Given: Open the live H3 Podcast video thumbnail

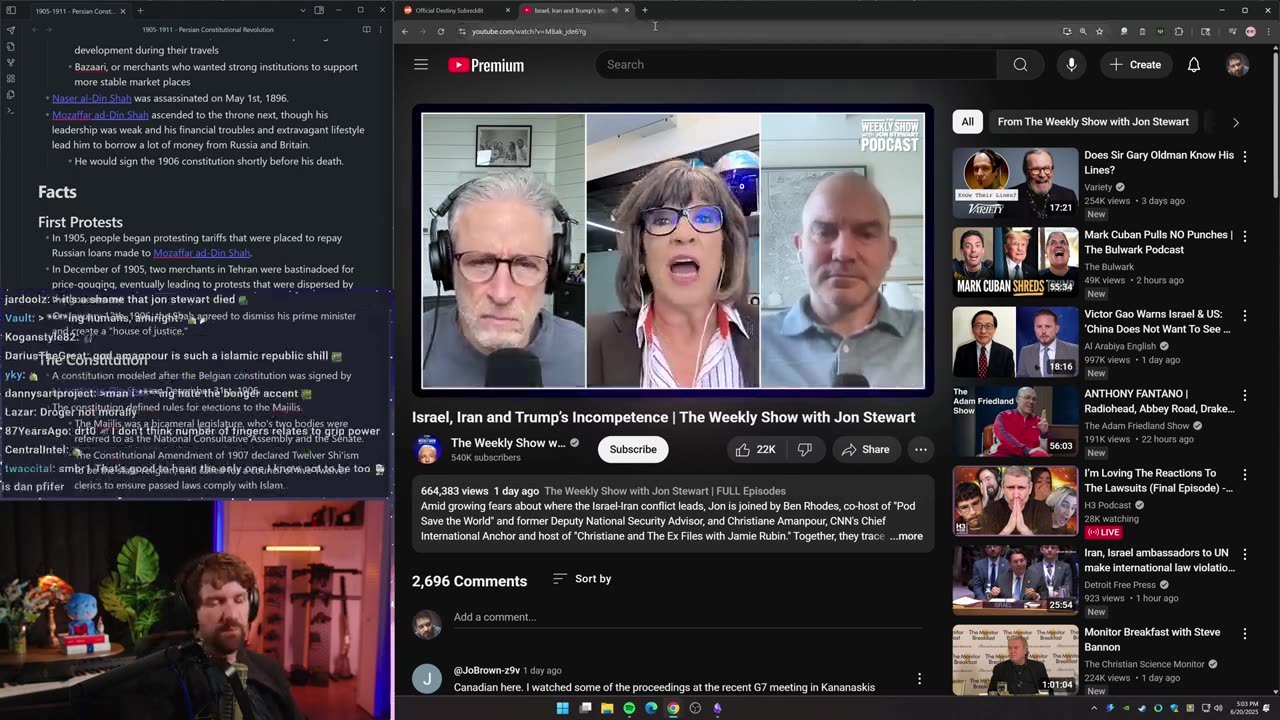Looking at the screenshot, I should pos(1015,501).
